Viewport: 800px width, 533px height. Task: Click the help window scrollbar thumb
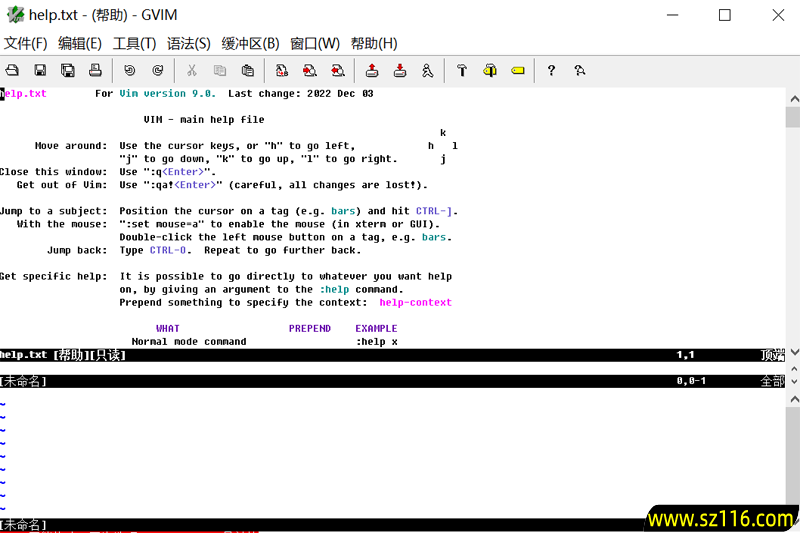point(793,117)
